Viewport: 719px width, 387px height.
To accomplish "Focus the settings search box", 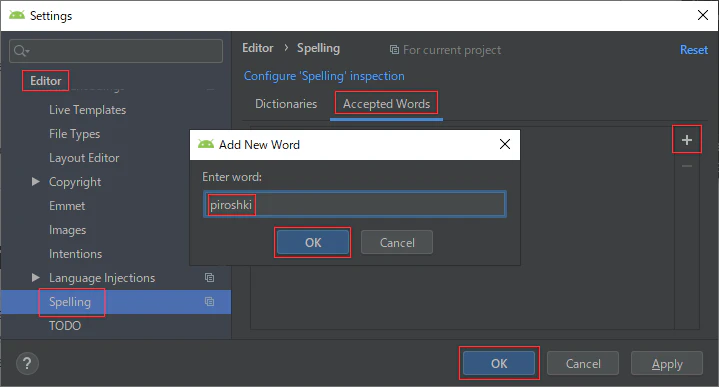I will [116, 50].
